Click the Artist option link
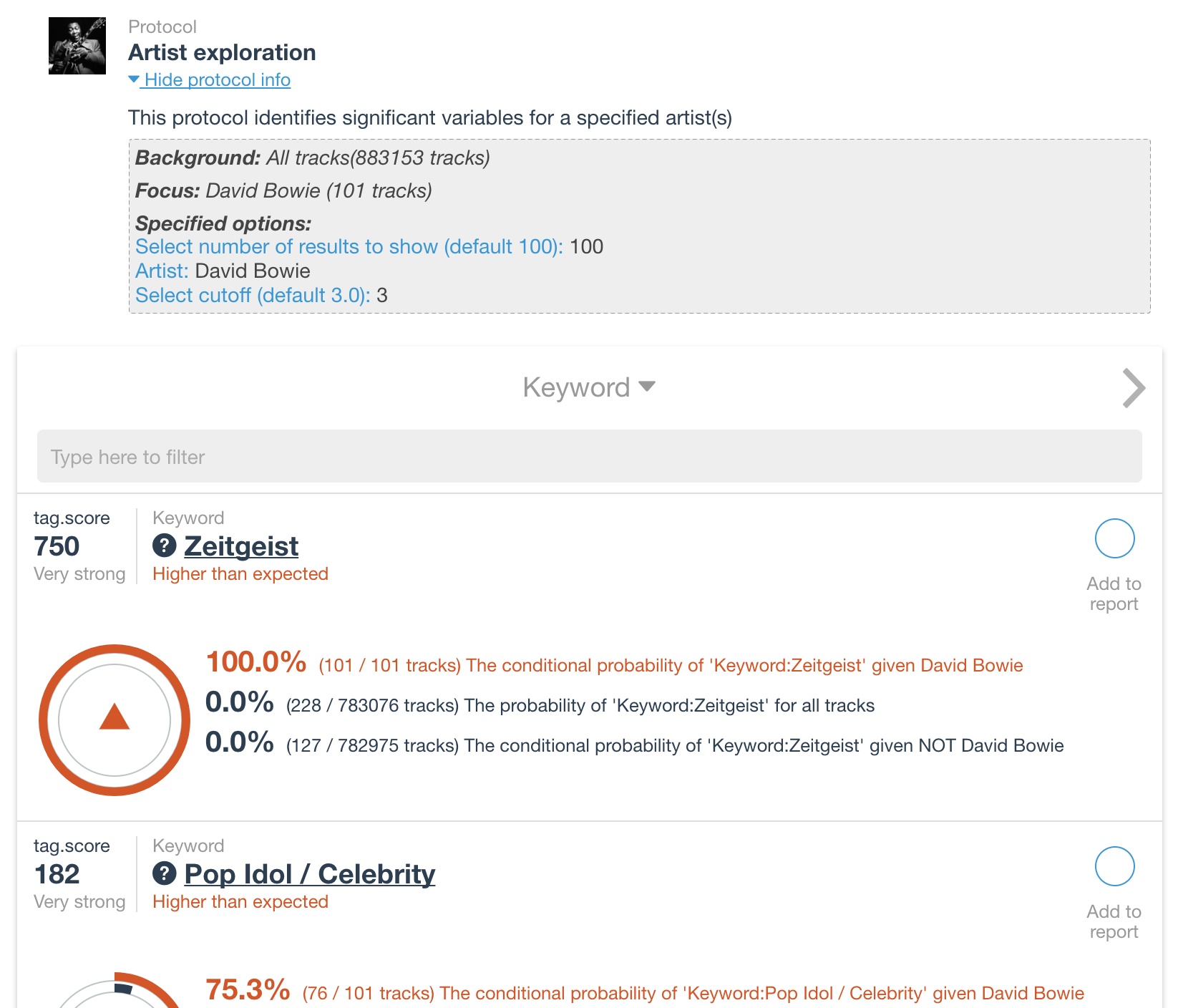 pyautogui.click(x=162, y=271)
